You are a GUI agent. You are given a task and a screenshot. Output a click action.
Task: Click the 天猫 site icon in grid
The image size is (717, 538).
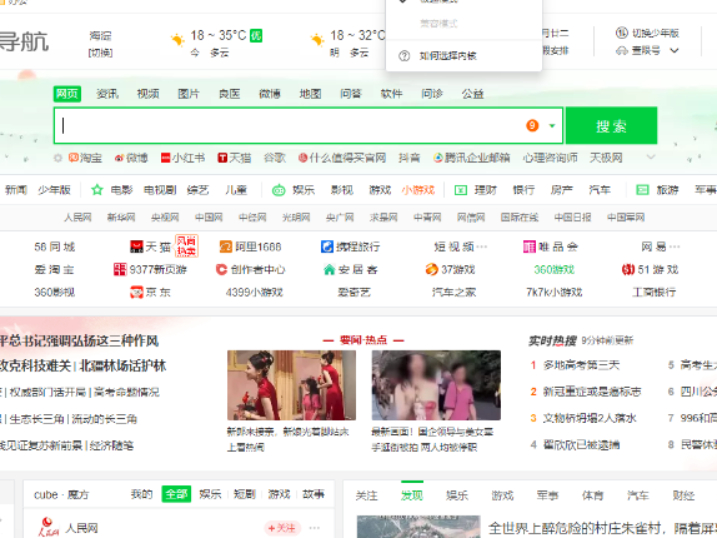137,247
